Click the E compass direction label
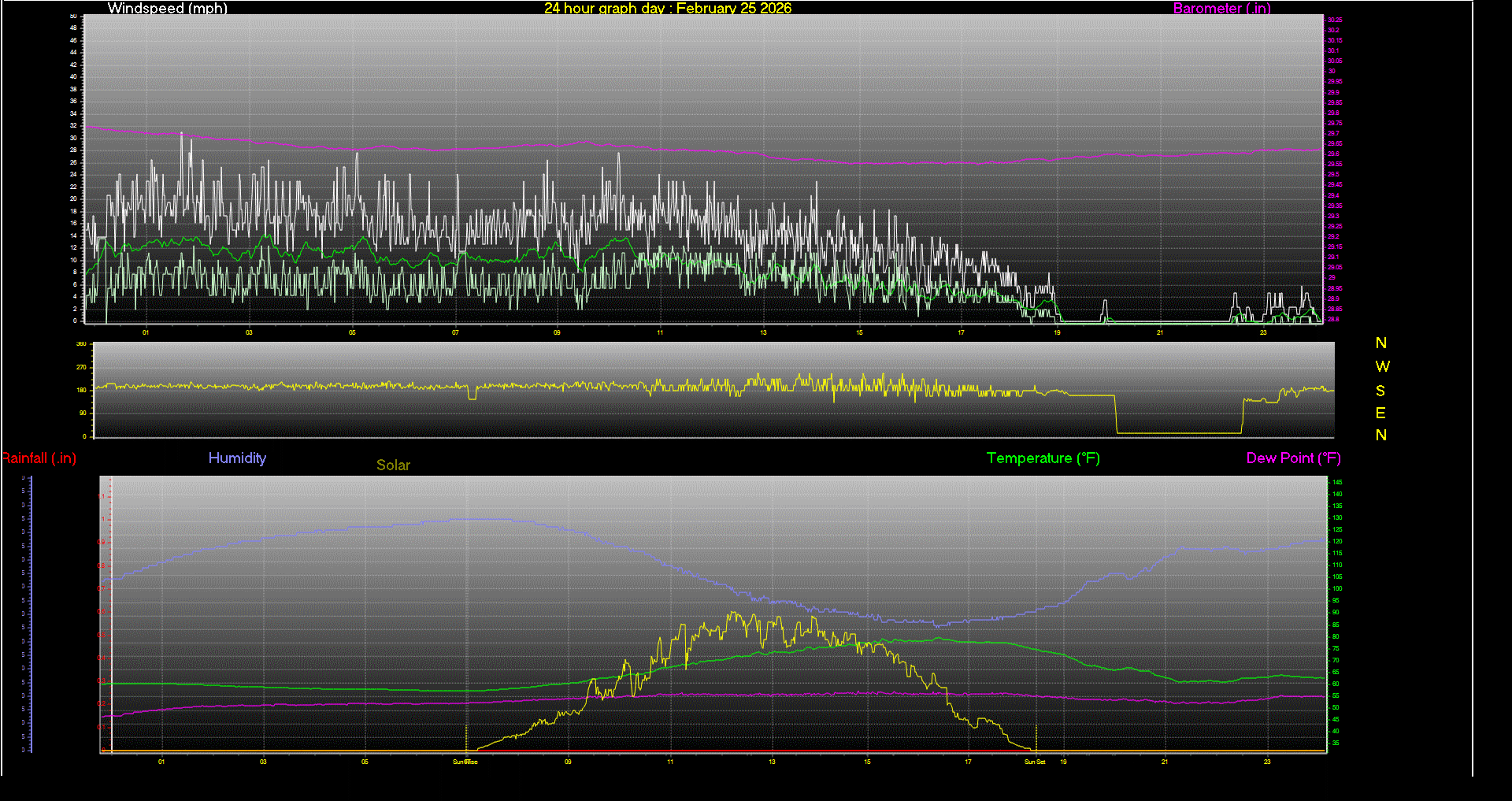 click(x=1382, y=413)
